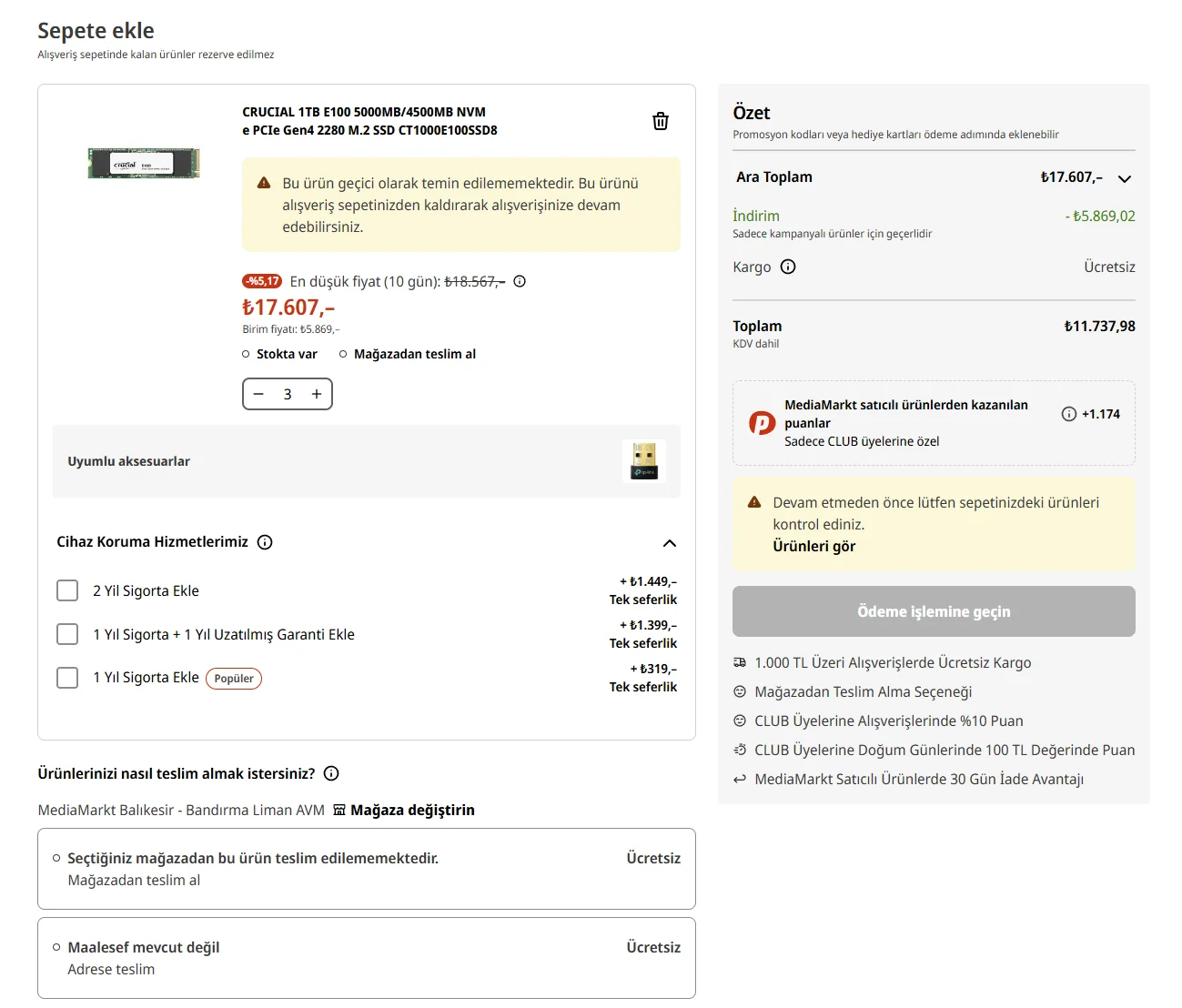Viewport: 1182px width, 1008px height.
Task: Click the MediaMarkt Balıkesir - Bandırma Liman AVM text
Action: click(181, 810)
